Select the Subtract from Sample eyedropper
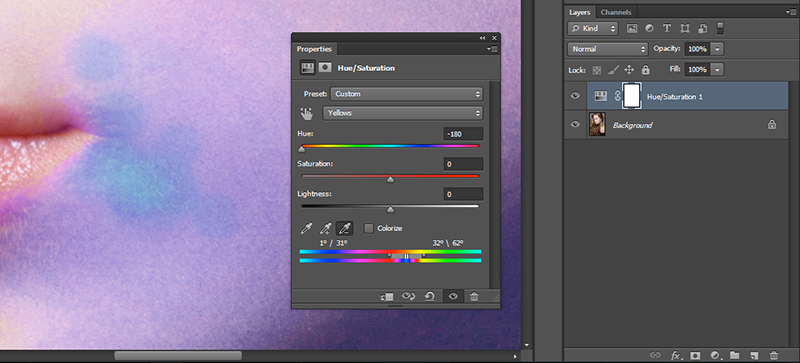Image resolution: width=800 pixels, height=363 pixels. [345, 228]
